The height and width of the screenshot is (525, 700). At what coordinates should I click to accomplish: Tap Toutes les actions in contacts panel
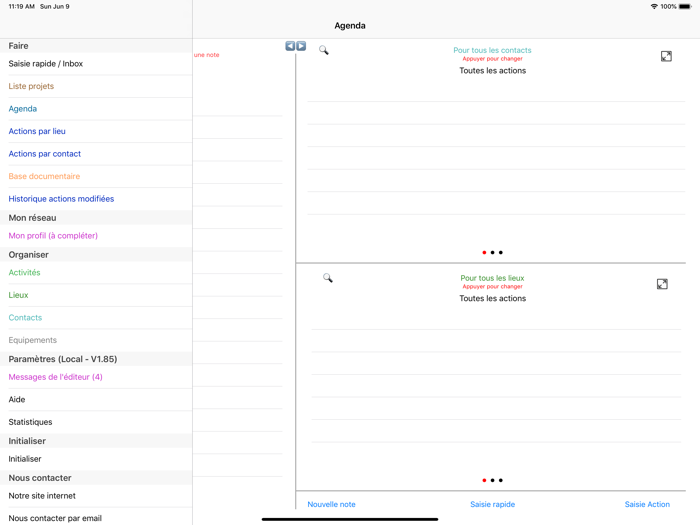pos(492,71)
